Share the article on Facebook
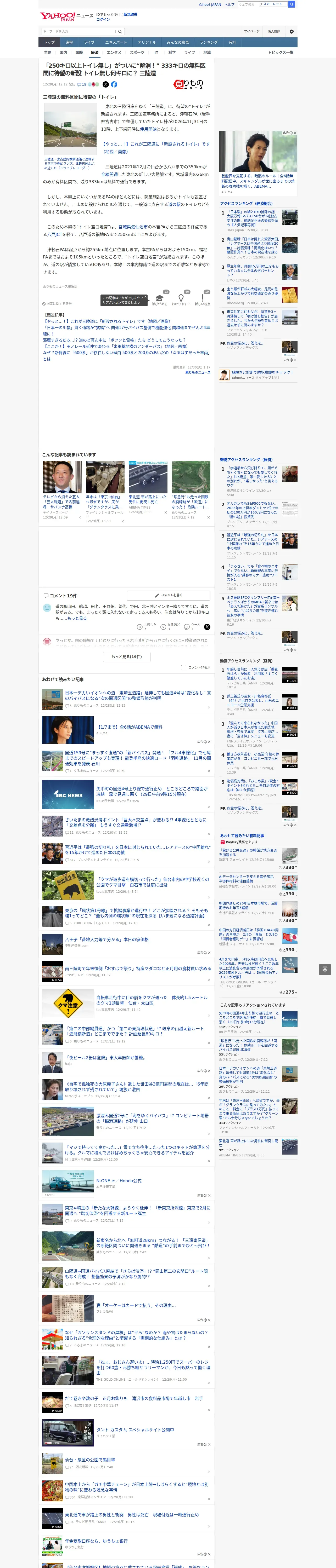 (x=114, y=85)
